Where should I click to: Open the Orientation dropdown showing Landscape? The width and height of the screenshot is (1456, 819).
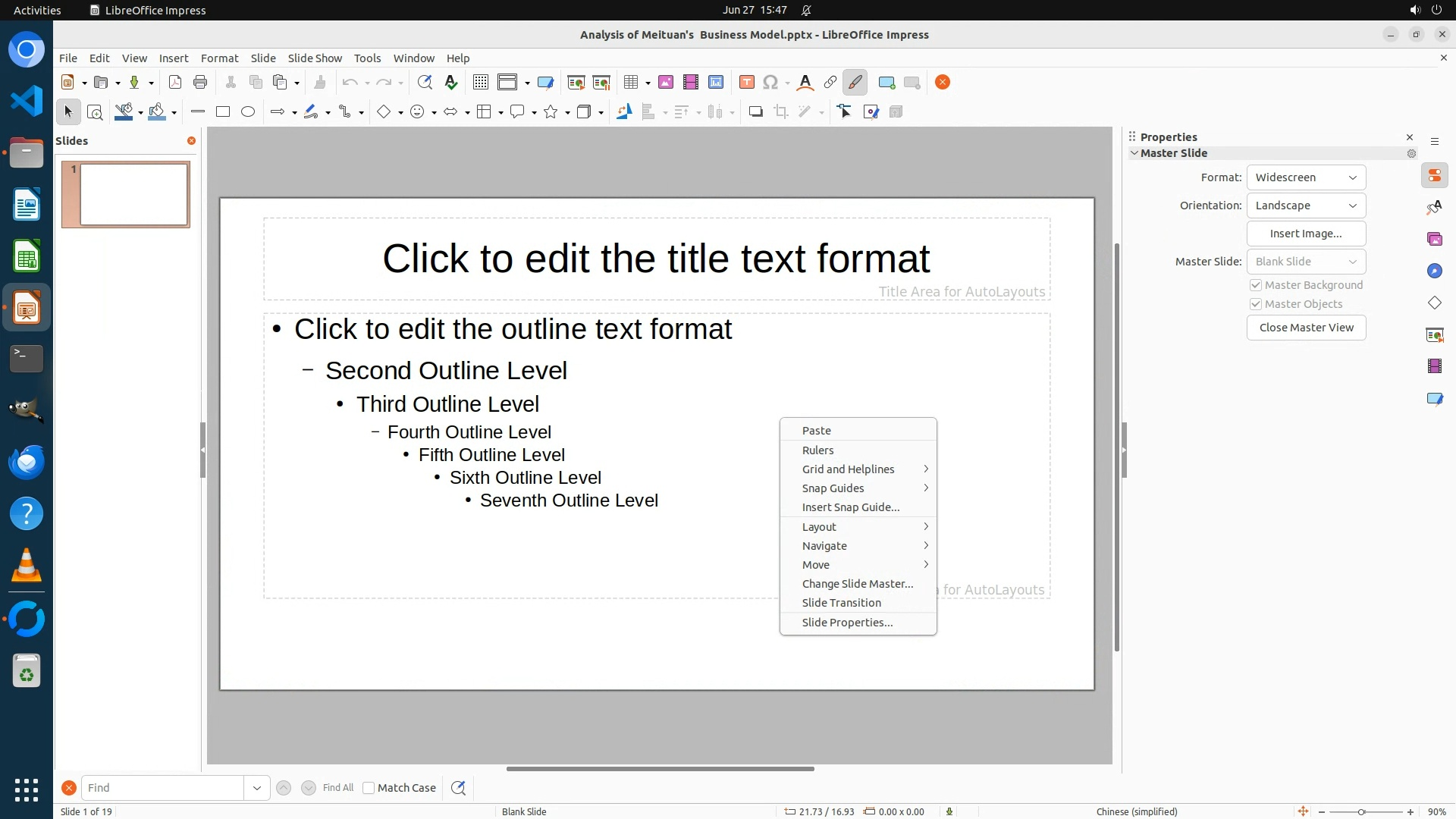coord(1306,206)
